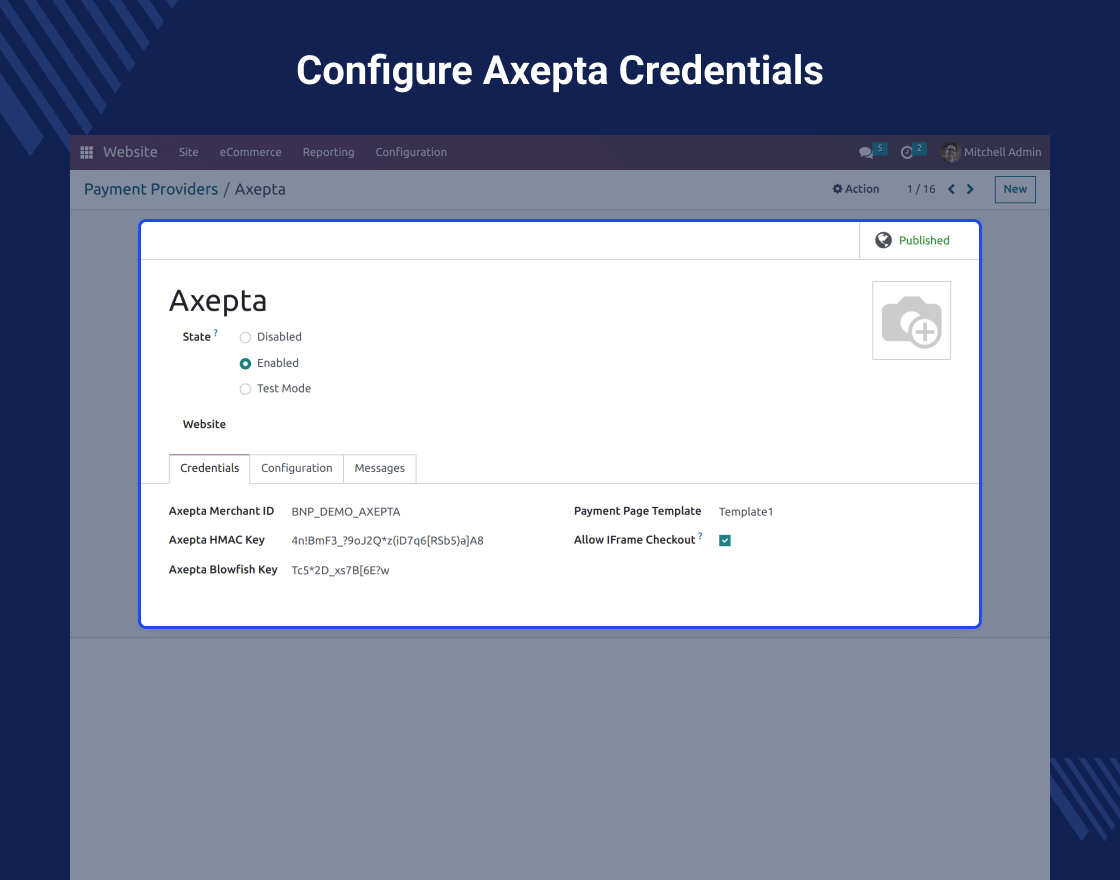Switch to the Messages tab
Viewport: 1120px width, 880px height.
pyautogui.click(x=379, y=469)
